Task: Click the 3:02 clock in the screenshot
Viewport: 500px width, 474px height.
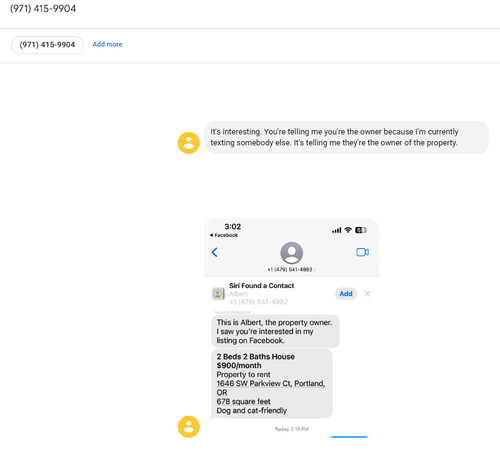Action: (x=233, y=227)
